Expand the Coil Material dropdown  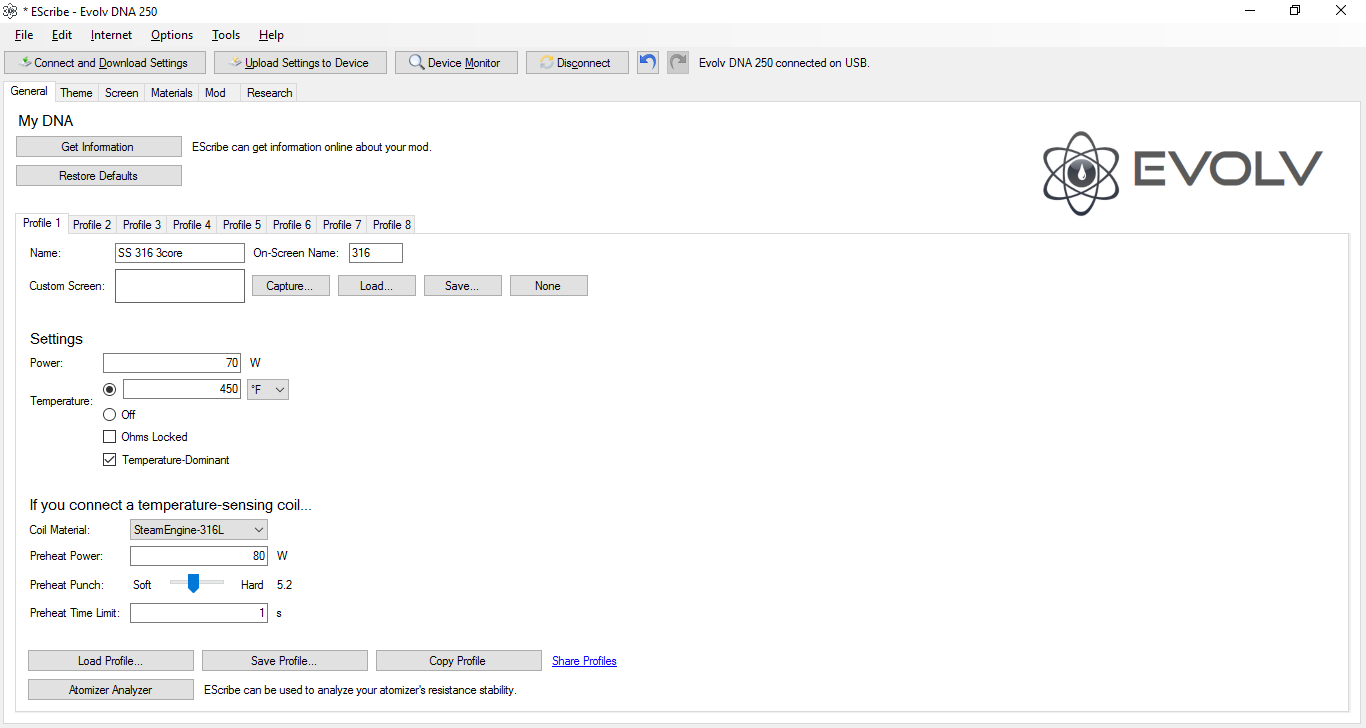pos(199,530)
